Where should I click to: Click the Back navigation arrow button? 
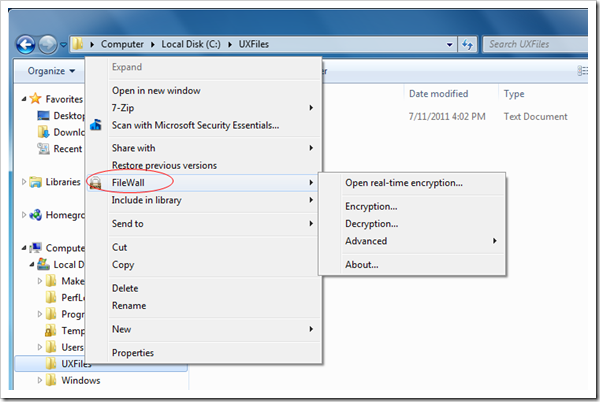(26, 44)
